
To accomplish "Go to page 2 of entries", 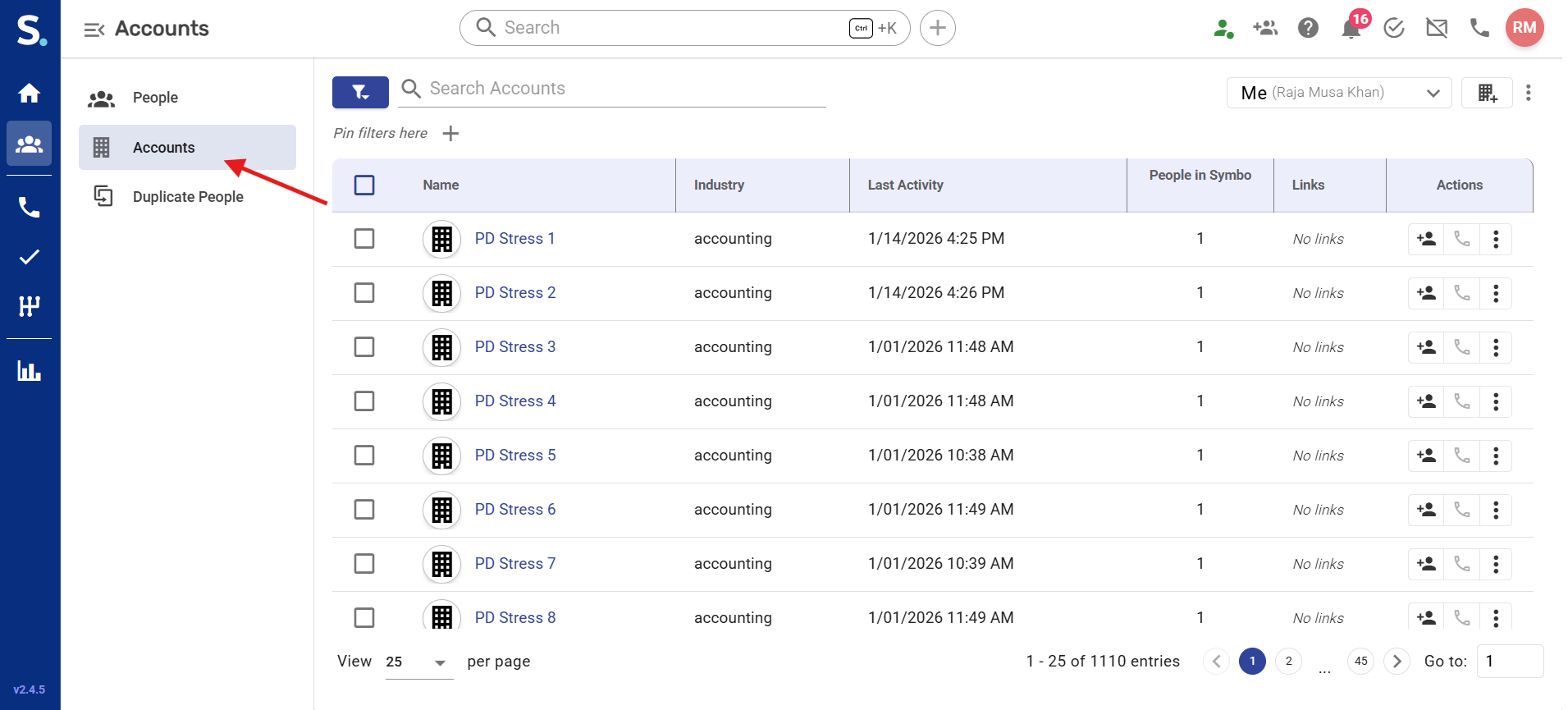I will point(1288,662).
